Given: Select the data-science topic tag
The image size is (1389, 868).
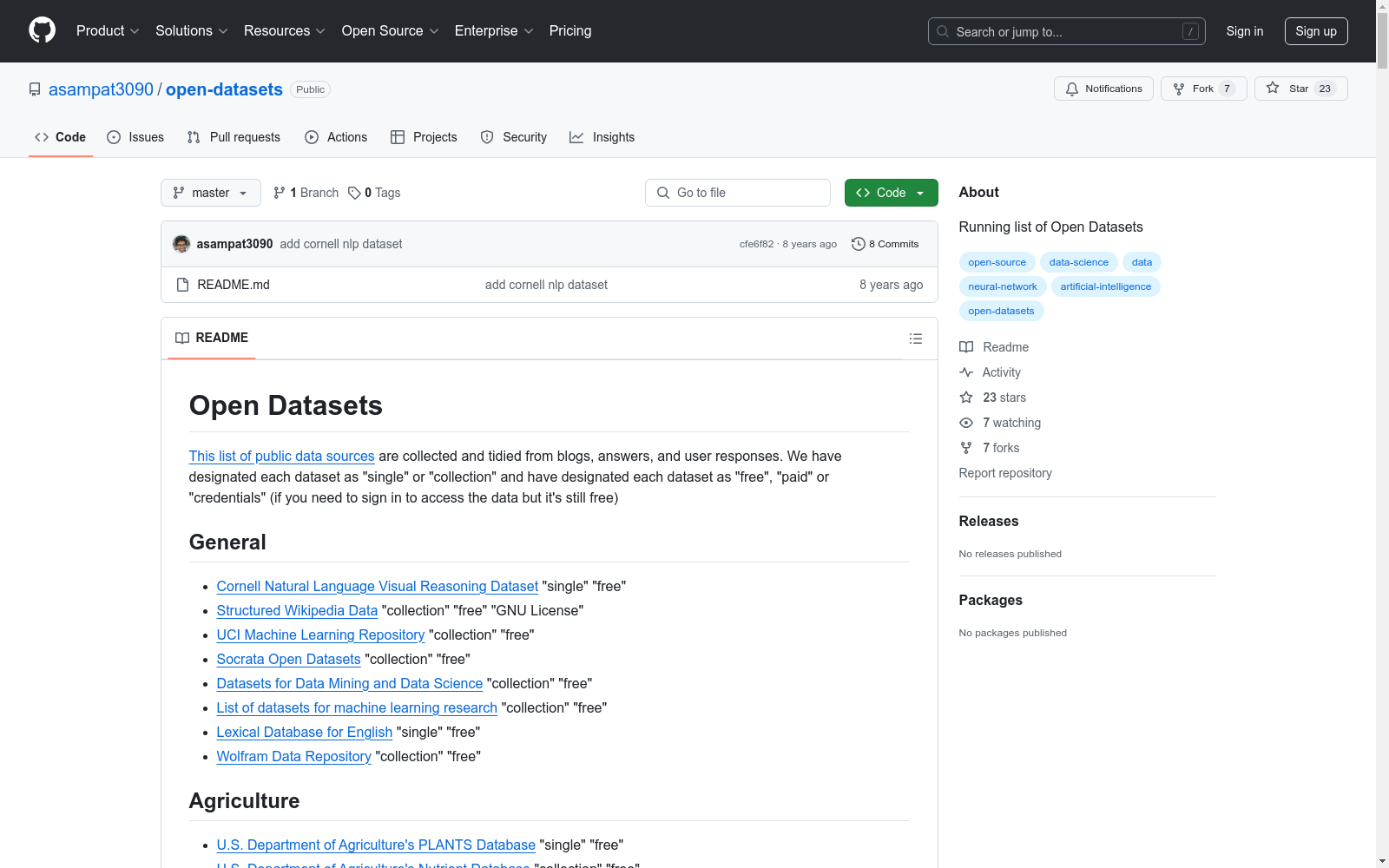Looking at the screenshot, I should pyautogui.click(x=1079, y=262).
